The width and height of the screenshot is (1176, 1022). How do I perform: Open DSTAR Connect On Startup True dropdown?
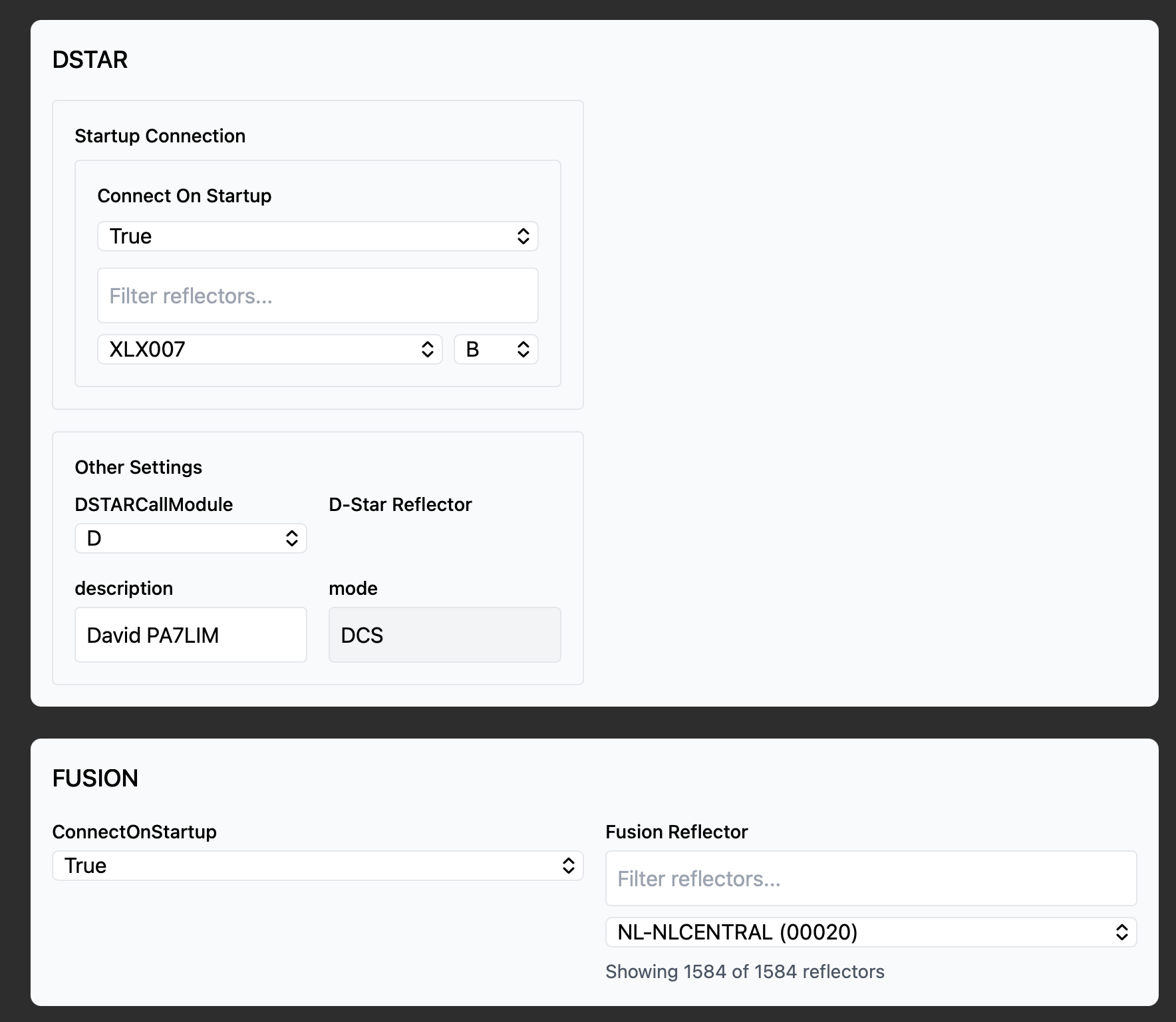pyautogui.click(x=317, y=236)
